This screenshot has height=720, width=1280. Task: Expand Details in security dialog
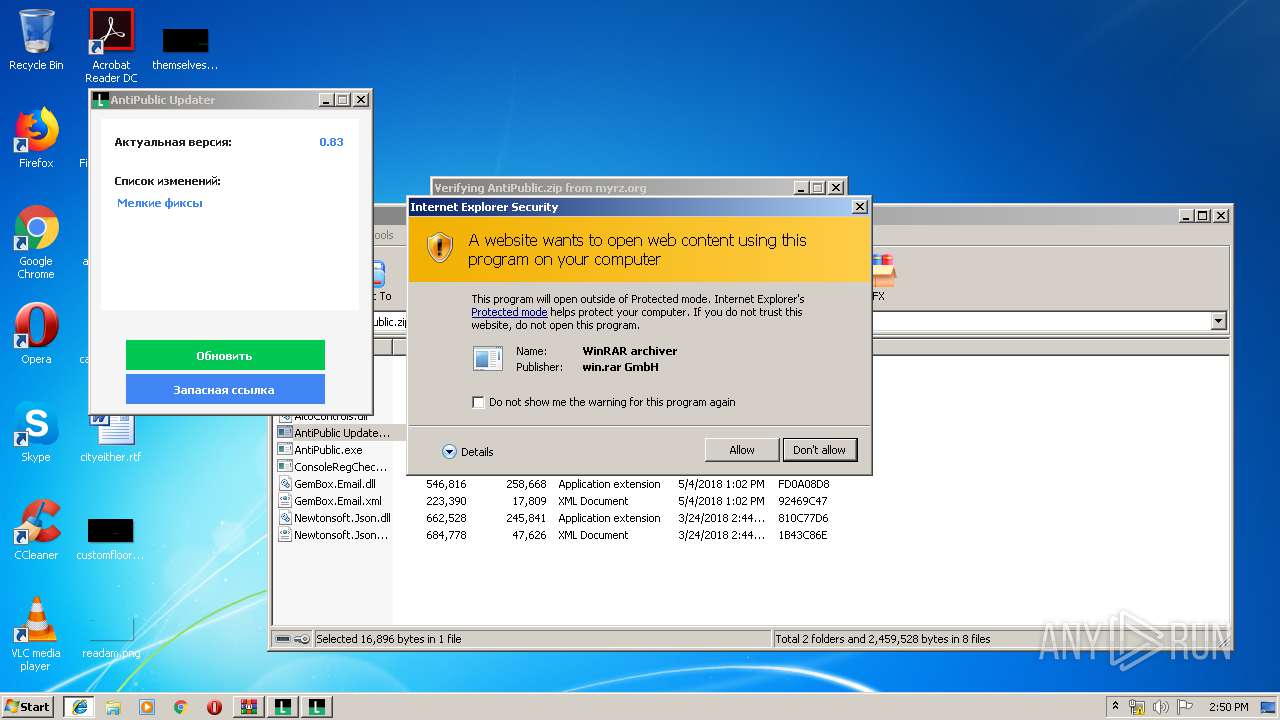click(x=468, y=452)
